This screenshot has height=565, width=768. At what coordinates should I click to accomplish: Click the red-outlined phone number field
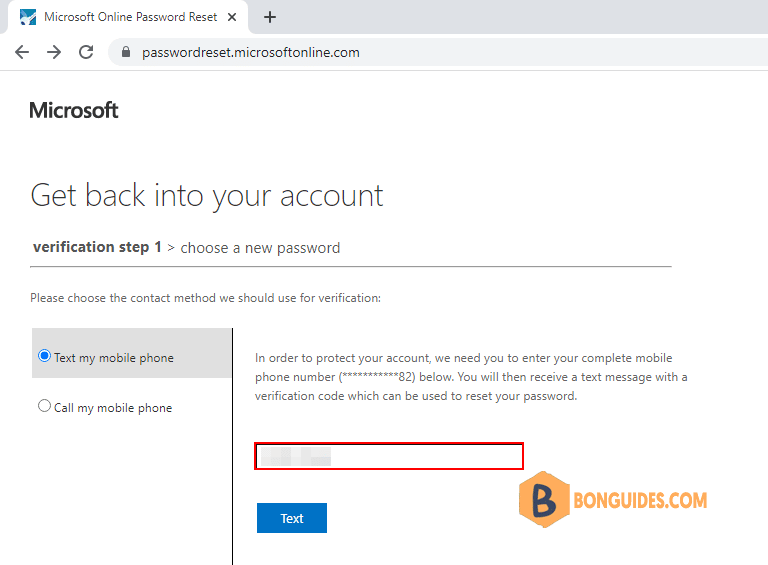[x=389, y=456]
